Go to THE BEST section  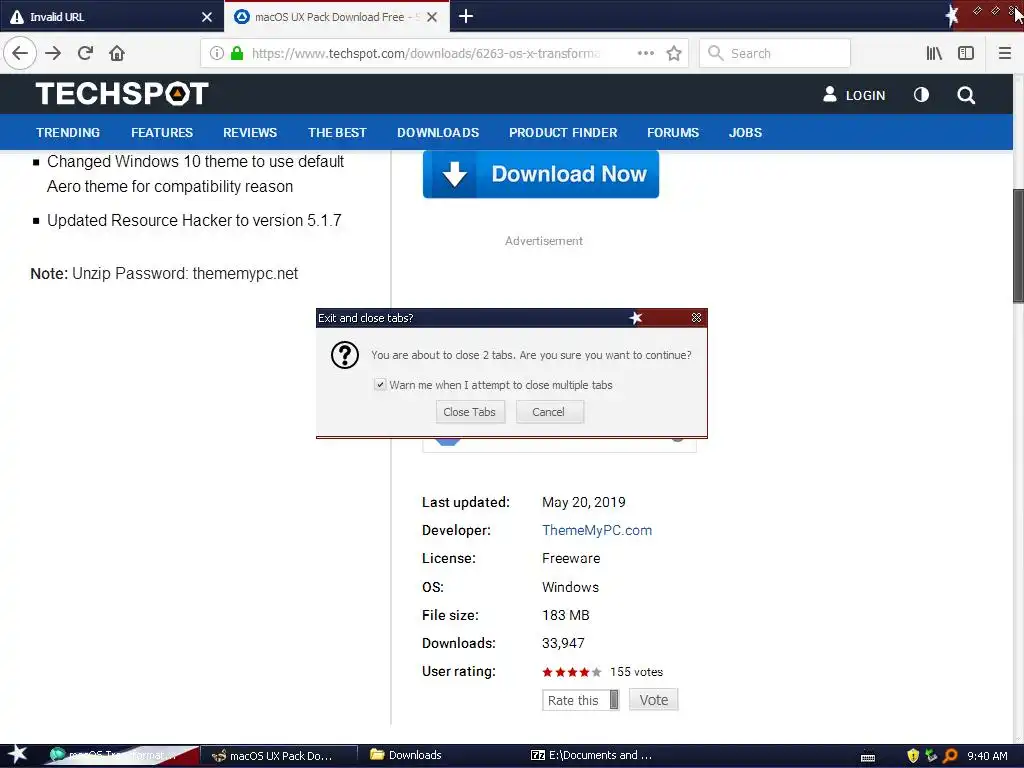click(x=337, y=133)
